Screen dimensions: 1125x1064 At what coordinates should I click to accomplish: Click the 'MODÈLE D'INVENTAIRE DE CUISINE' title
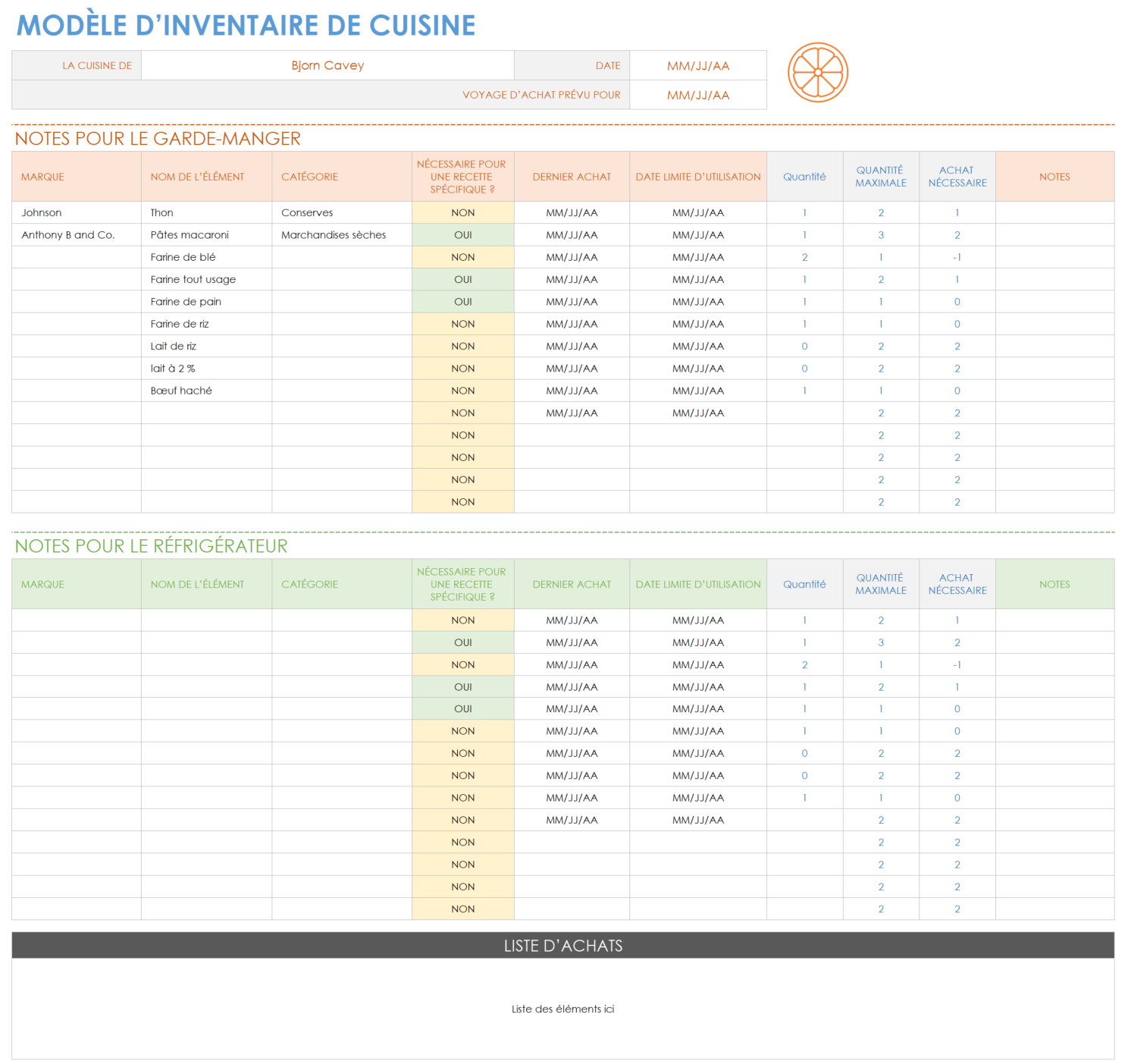246,25
